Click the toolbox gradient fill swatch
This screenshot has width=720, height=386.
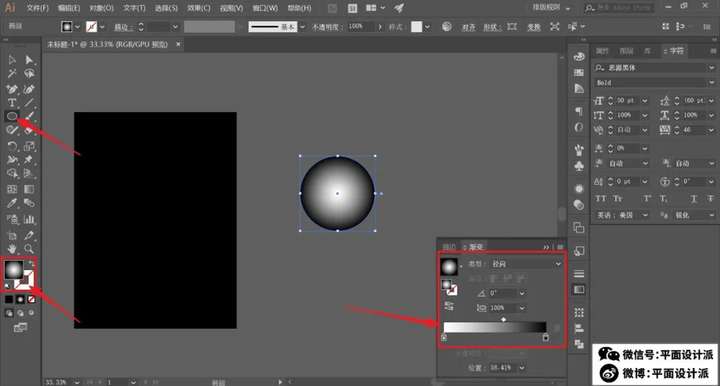14,270
